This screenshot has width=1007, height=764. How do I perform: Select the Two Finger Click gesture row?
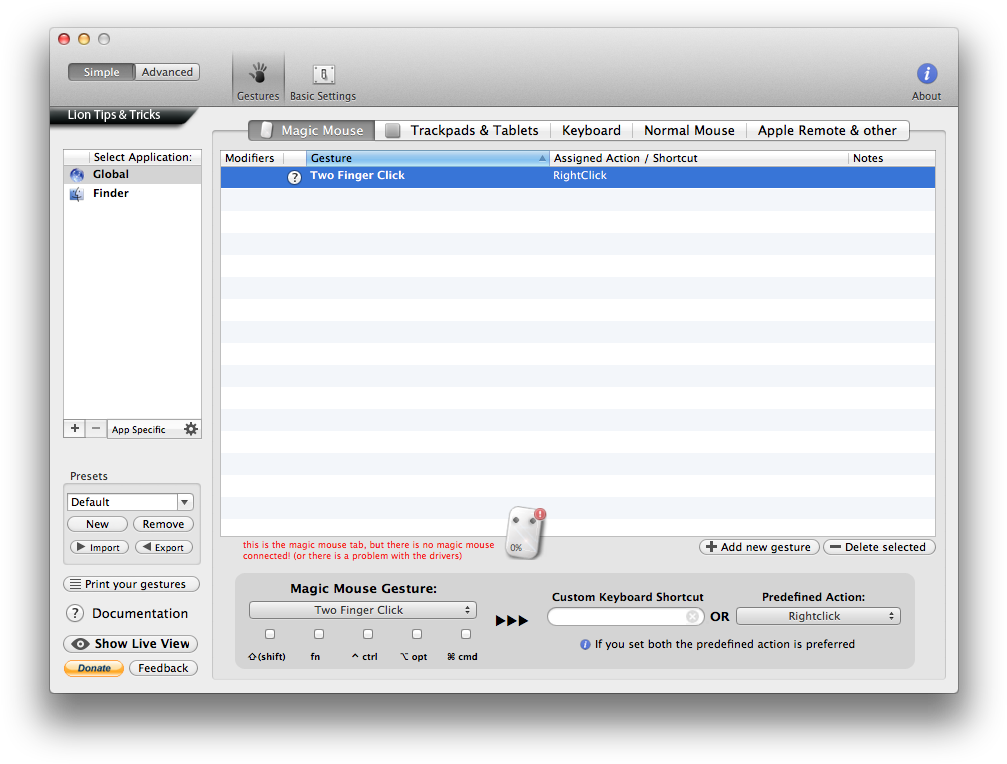pos(578,177)
